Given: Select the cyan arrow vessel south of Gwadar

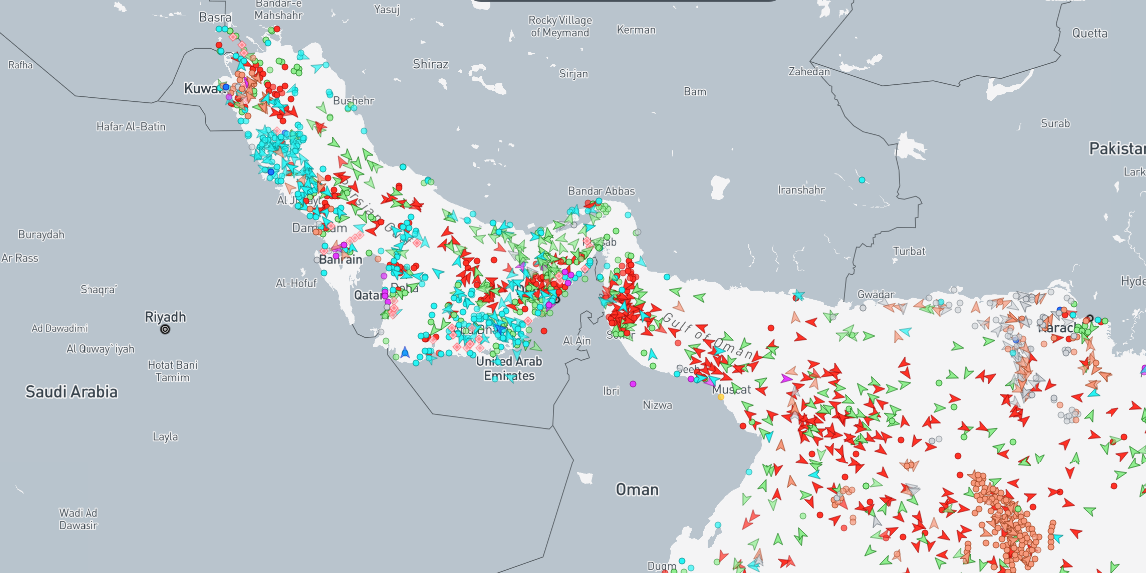Looking at the screenshot, I should coord(905,332).
